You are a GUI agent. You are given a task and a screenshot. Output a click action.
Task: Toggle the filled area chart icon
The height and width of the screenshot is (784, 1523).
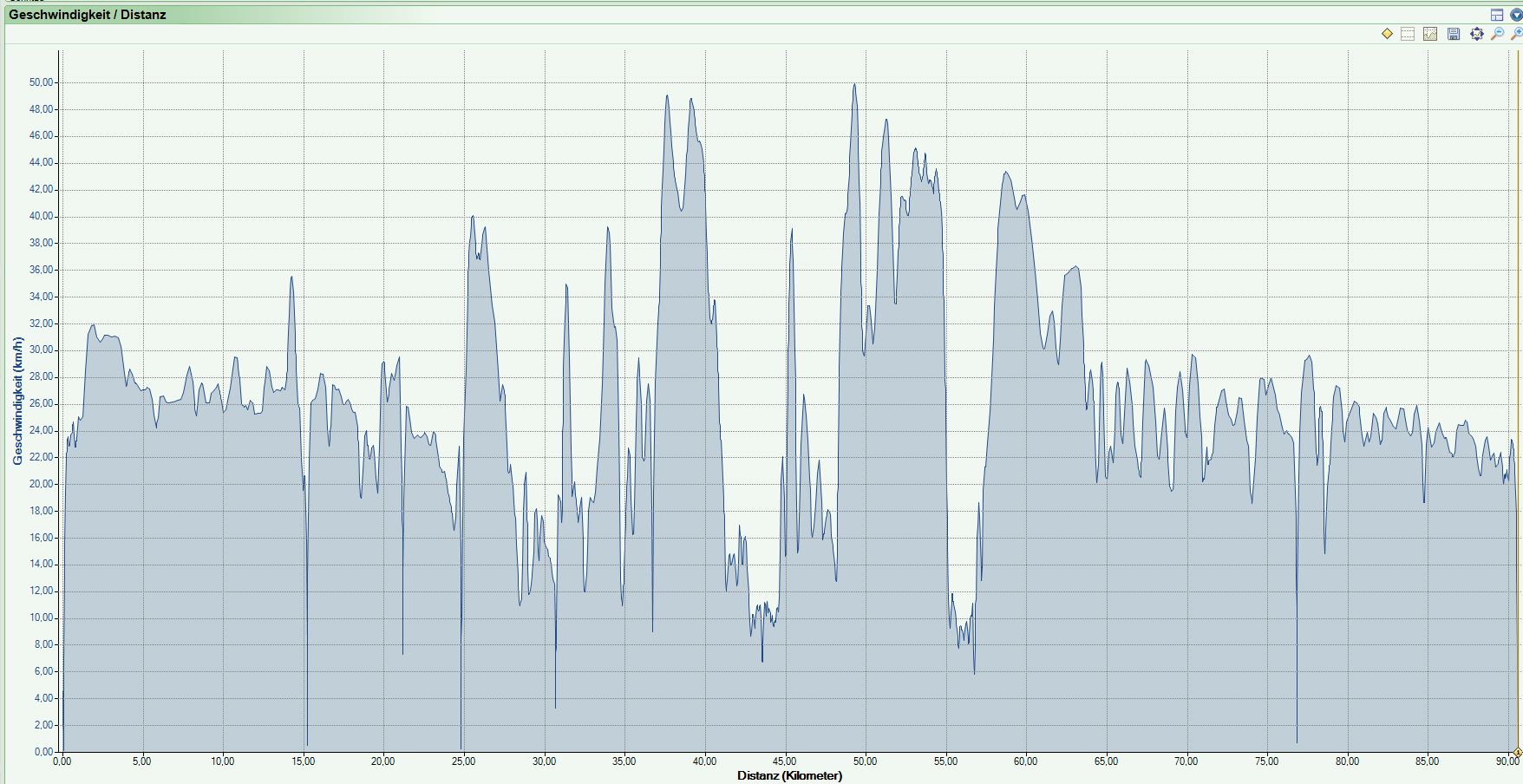pyautogui.click(x=1430, y=34)
